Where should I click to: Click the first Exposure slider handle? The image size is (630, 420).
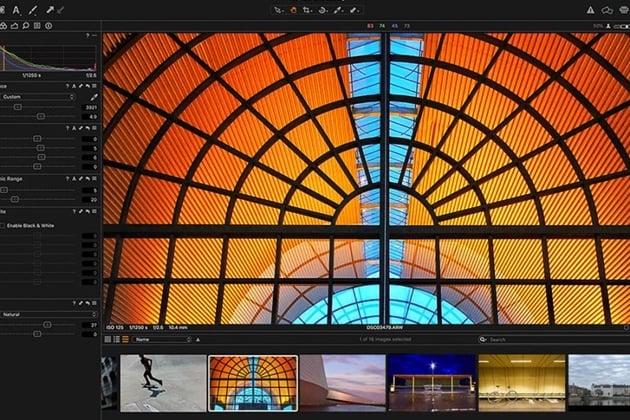(x=37, y=139)
